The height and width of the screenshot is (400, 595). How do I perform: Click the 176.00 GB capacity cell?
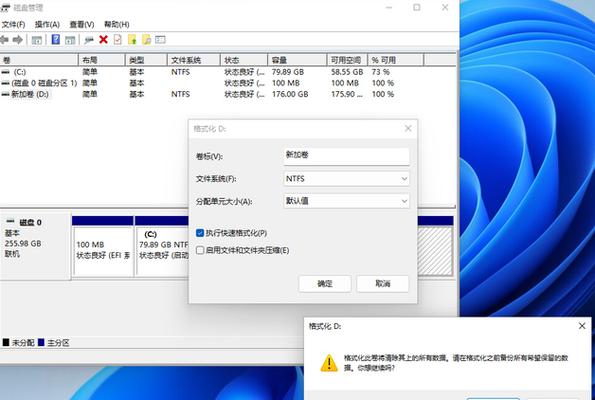coord(290,94)
